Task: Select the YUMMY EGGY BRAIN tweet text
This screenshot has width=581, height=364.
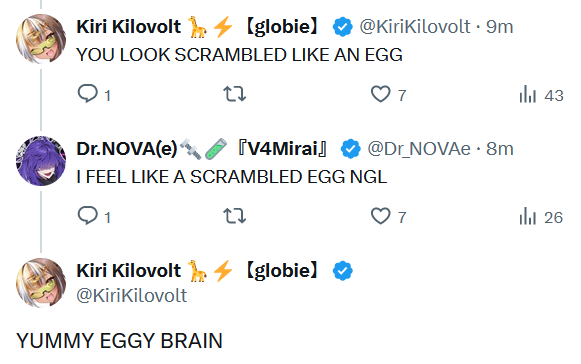Action: coord(119,341)
